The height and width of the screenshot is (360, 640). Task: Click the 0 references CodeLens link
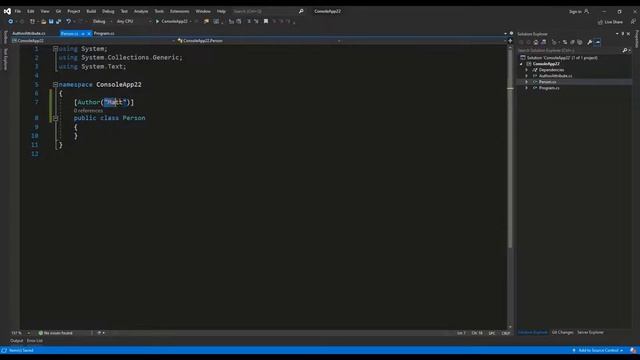[x=89, y=111]
